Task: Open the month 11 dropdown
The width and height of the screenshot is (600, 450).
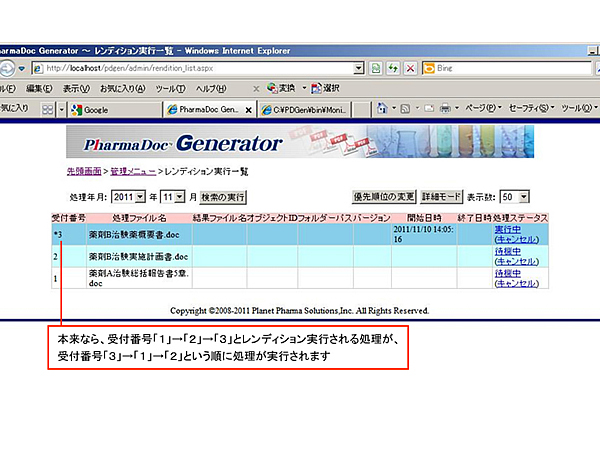Action: click(180, 197)
